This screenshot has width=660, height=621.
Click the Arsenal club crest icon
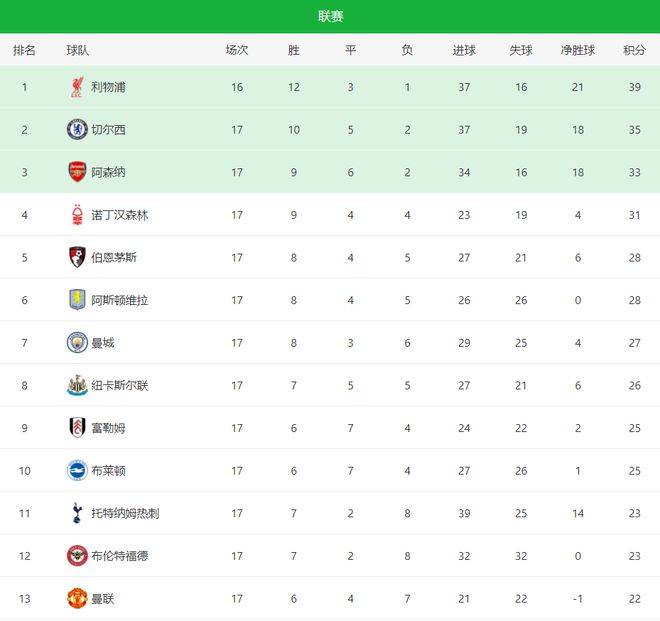click(77, 172)
